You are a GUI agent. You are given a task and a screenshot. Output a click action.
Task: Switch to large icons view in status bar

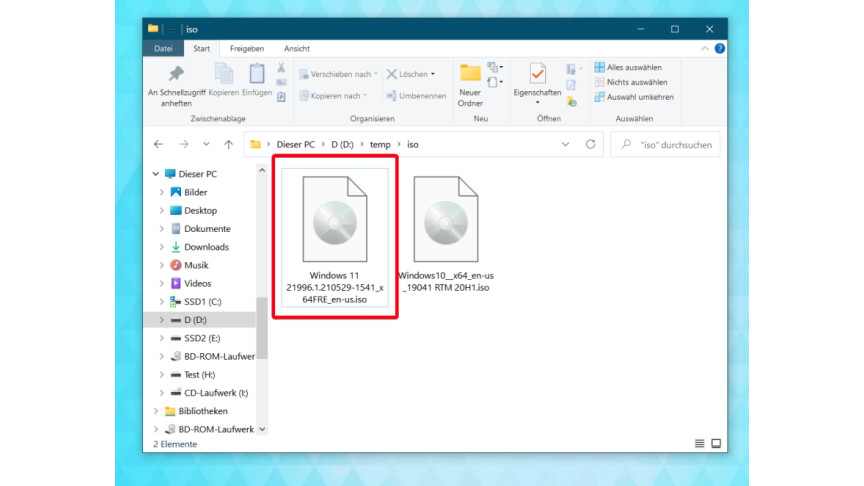point(716,444)
